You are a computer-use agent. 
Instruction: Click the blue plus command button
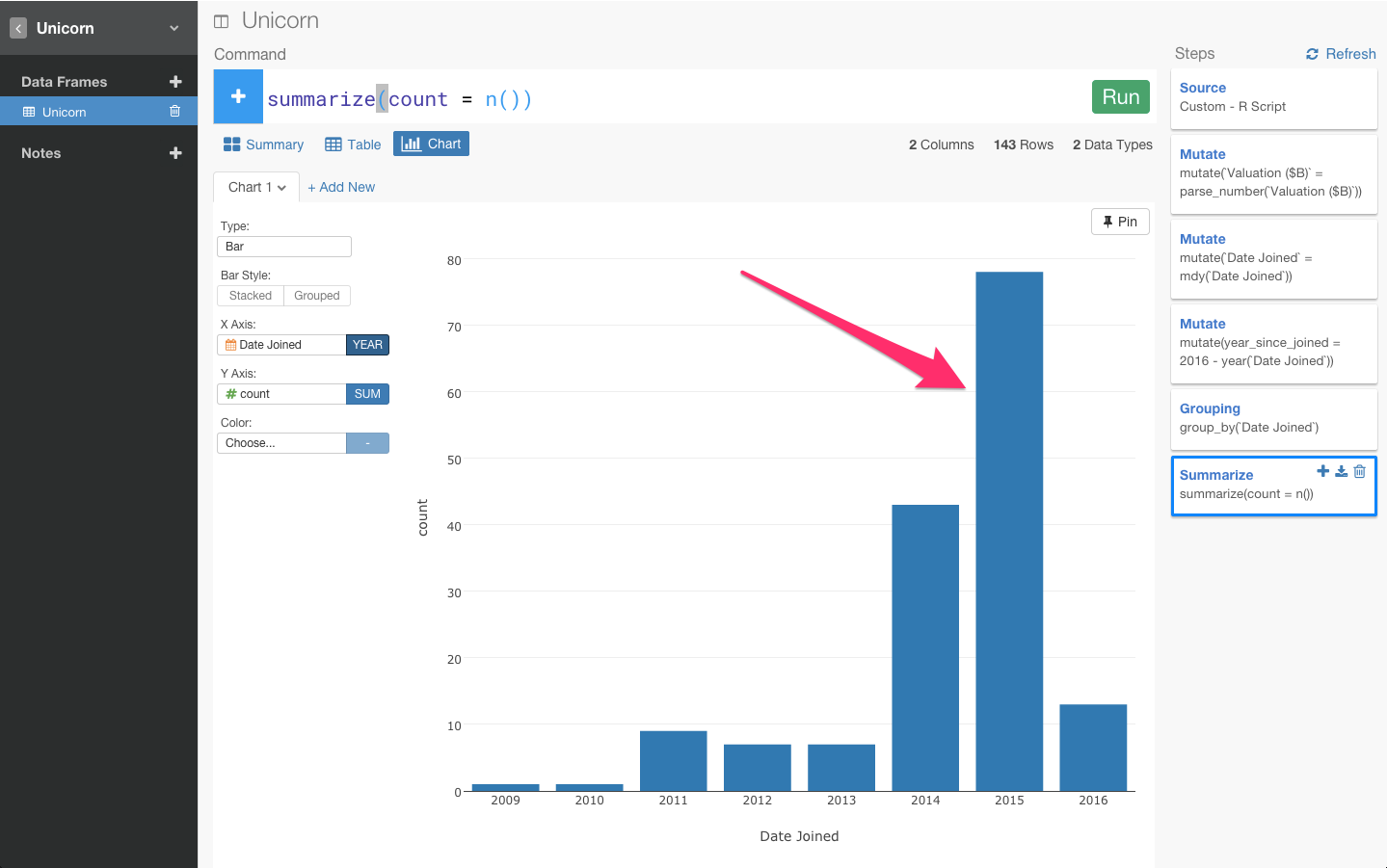point(238,96)
